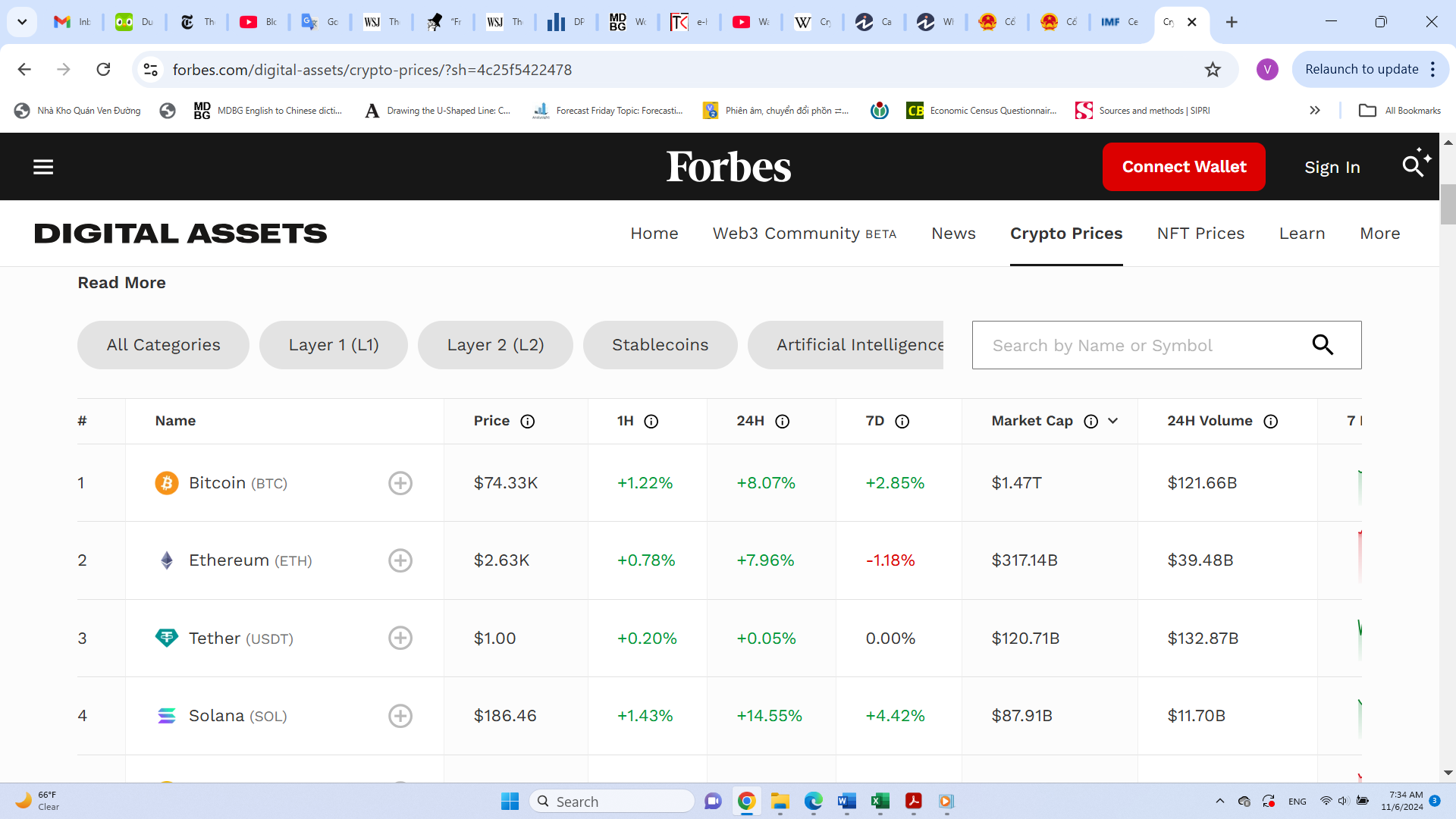Sort by Market Cap dropdown arrow

coord(1113,422)
